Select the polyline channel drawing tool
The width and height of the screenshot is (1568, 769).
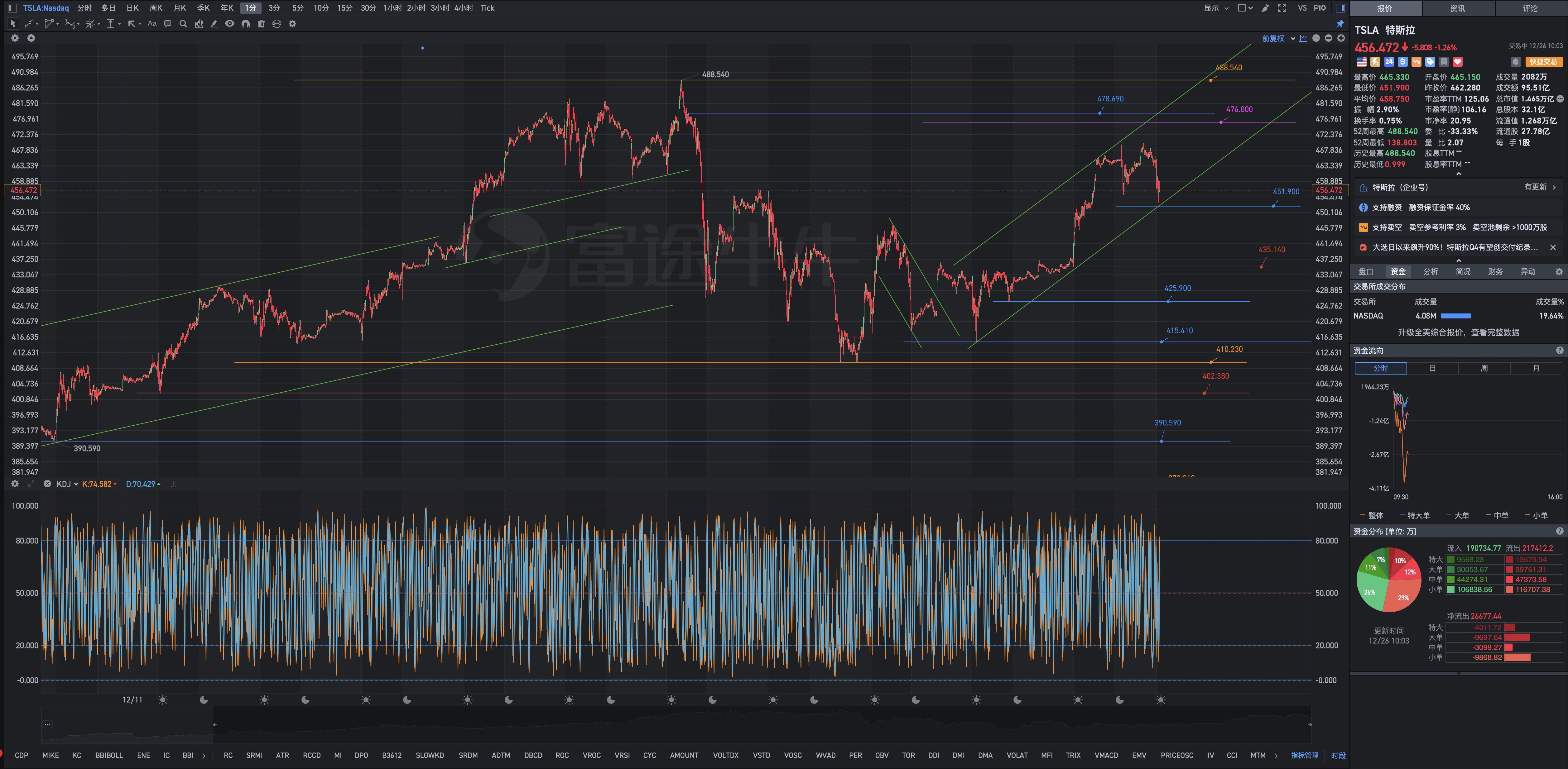pos(49,24)
